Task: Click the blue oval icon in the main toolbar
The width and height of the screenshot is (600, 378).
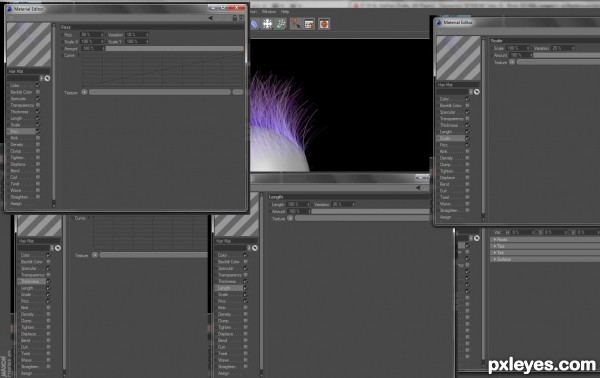Action: [254, 24]
